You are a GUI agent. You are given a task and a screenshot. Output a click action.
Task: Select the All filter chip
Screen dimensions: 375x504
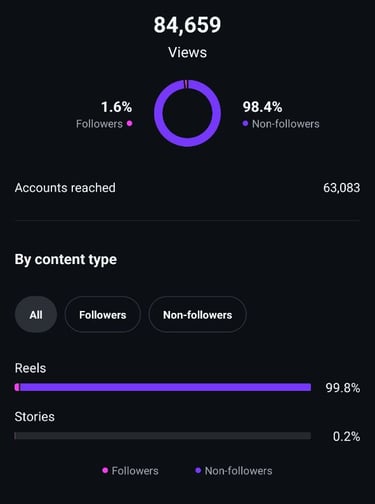click(36, 314)
